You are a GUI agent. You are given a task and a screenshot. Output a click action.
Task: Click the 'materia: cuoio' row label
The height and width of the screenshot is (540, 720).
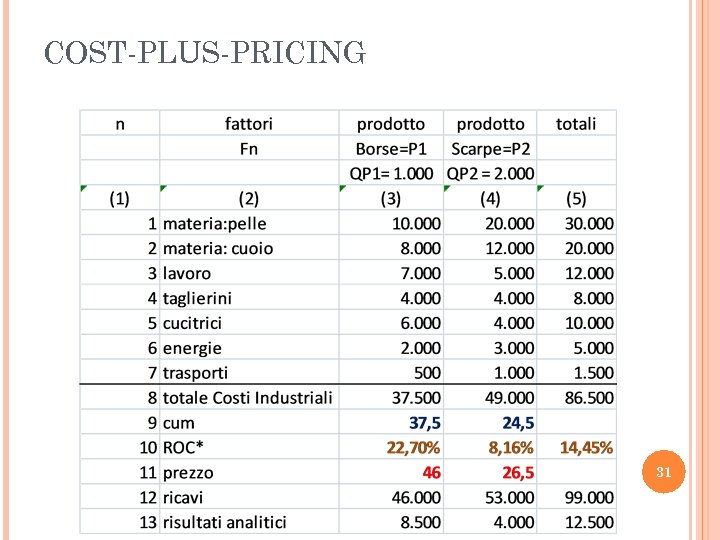(x=218, y=248)
